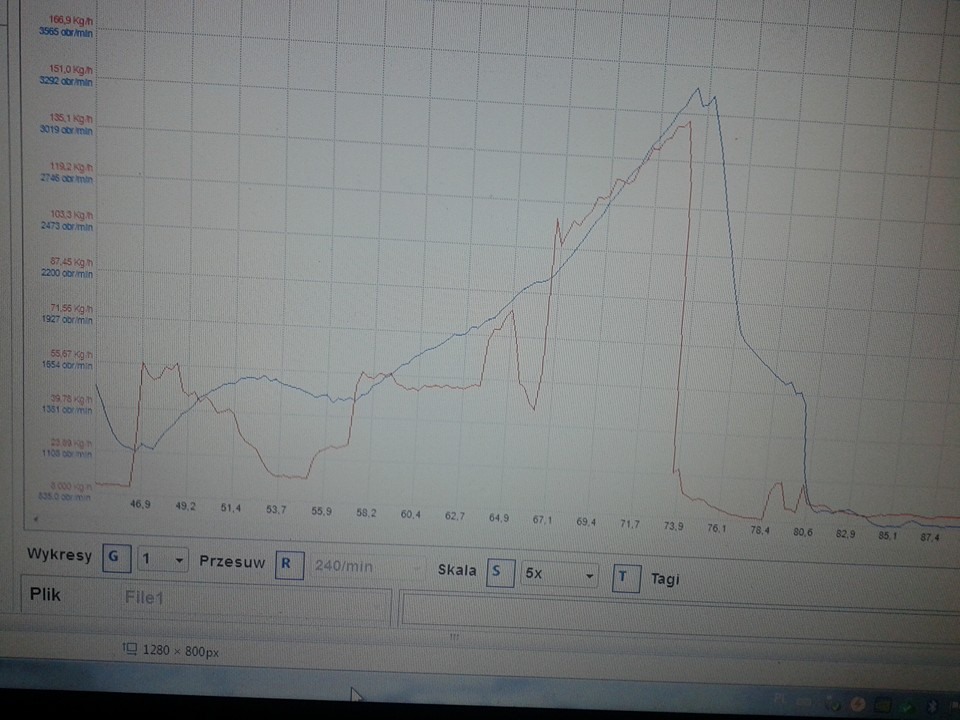
Task: Click the '1654 obr/min' axis label
Action: pos(67,365)
